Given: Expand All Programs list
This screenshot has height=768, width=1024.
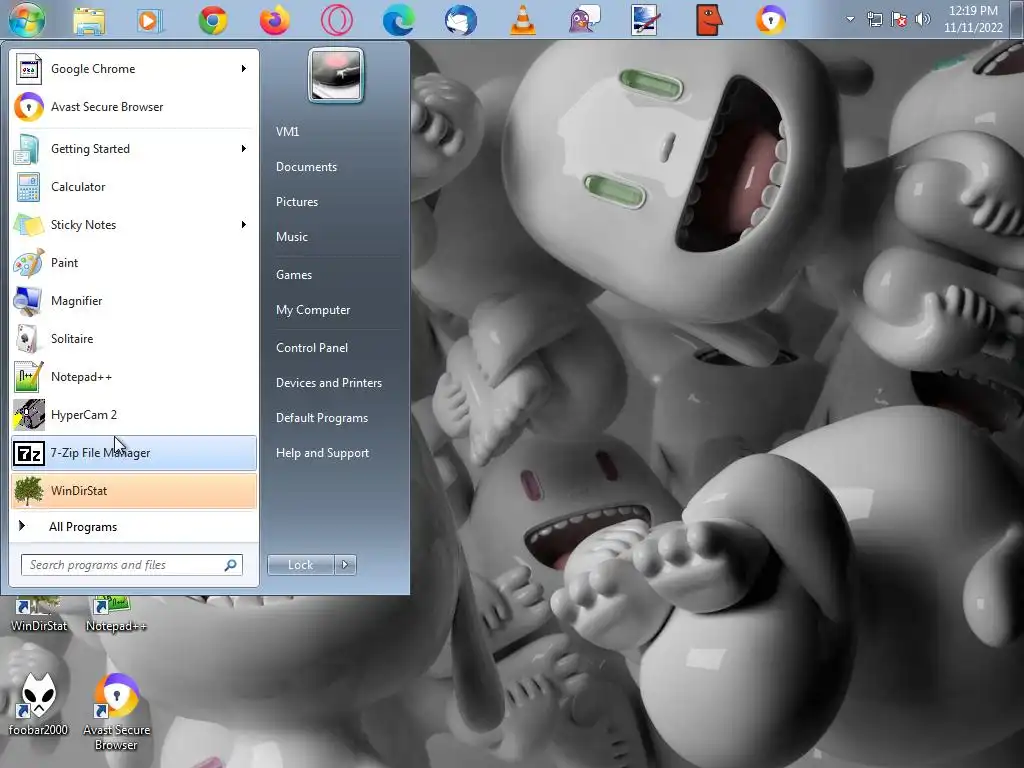Looking at the screenshot, I should click(134, 526).
